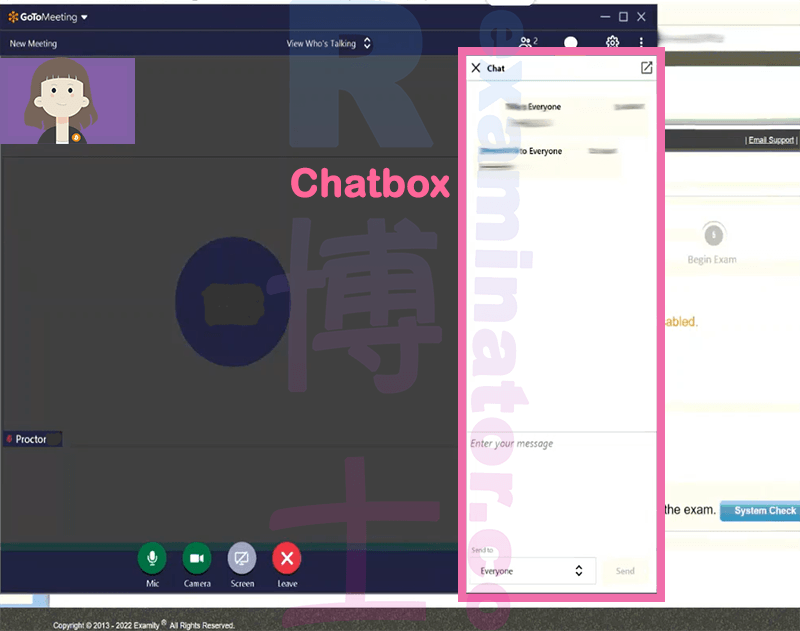
Task: Select the purple avatar video thumbnail
Action: click(67, 100)
